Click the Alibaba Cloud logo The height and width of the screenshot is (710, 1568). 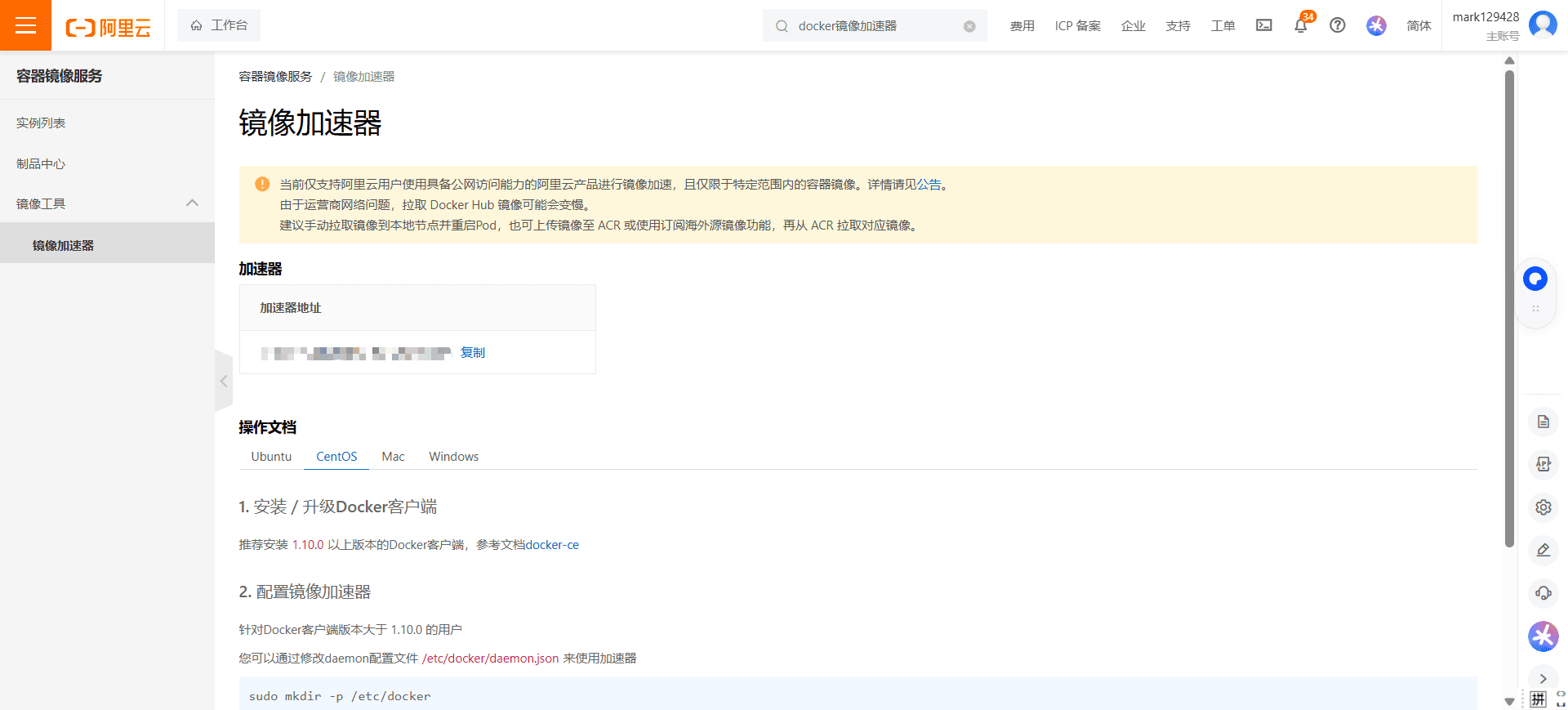click(x=108, y=27)
